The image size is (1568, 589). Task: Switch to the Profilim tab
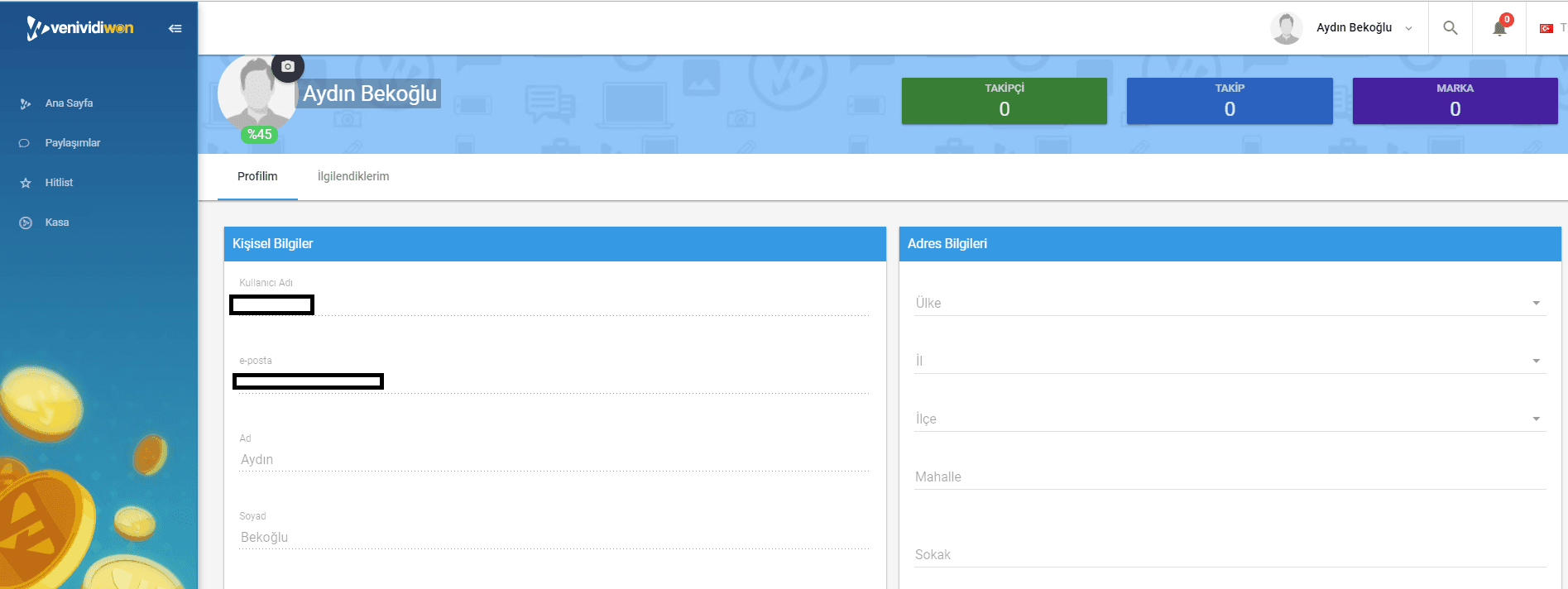point(257,176)
